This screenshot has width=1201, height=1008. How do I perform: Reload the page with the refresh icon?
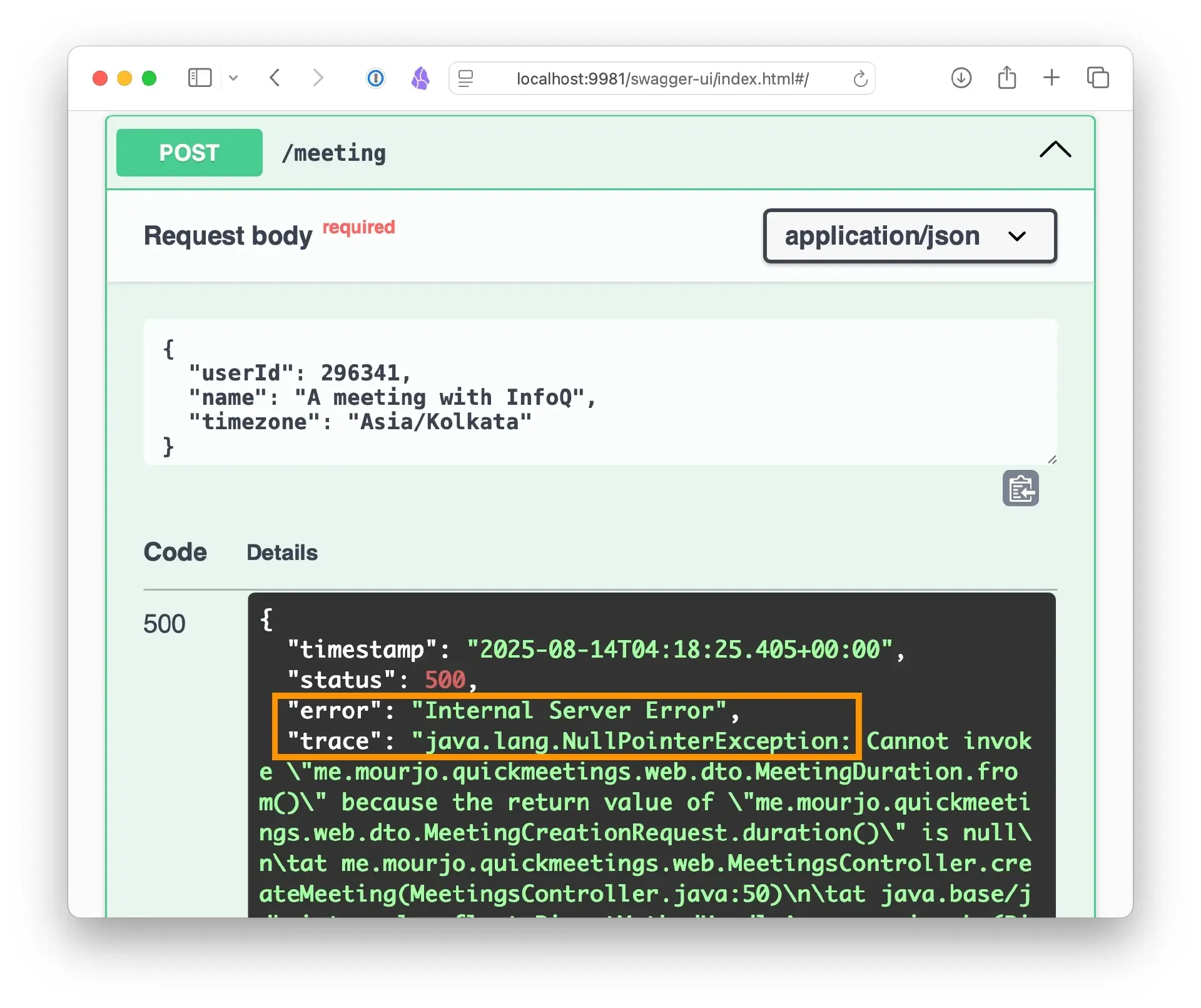click(860, 79)
